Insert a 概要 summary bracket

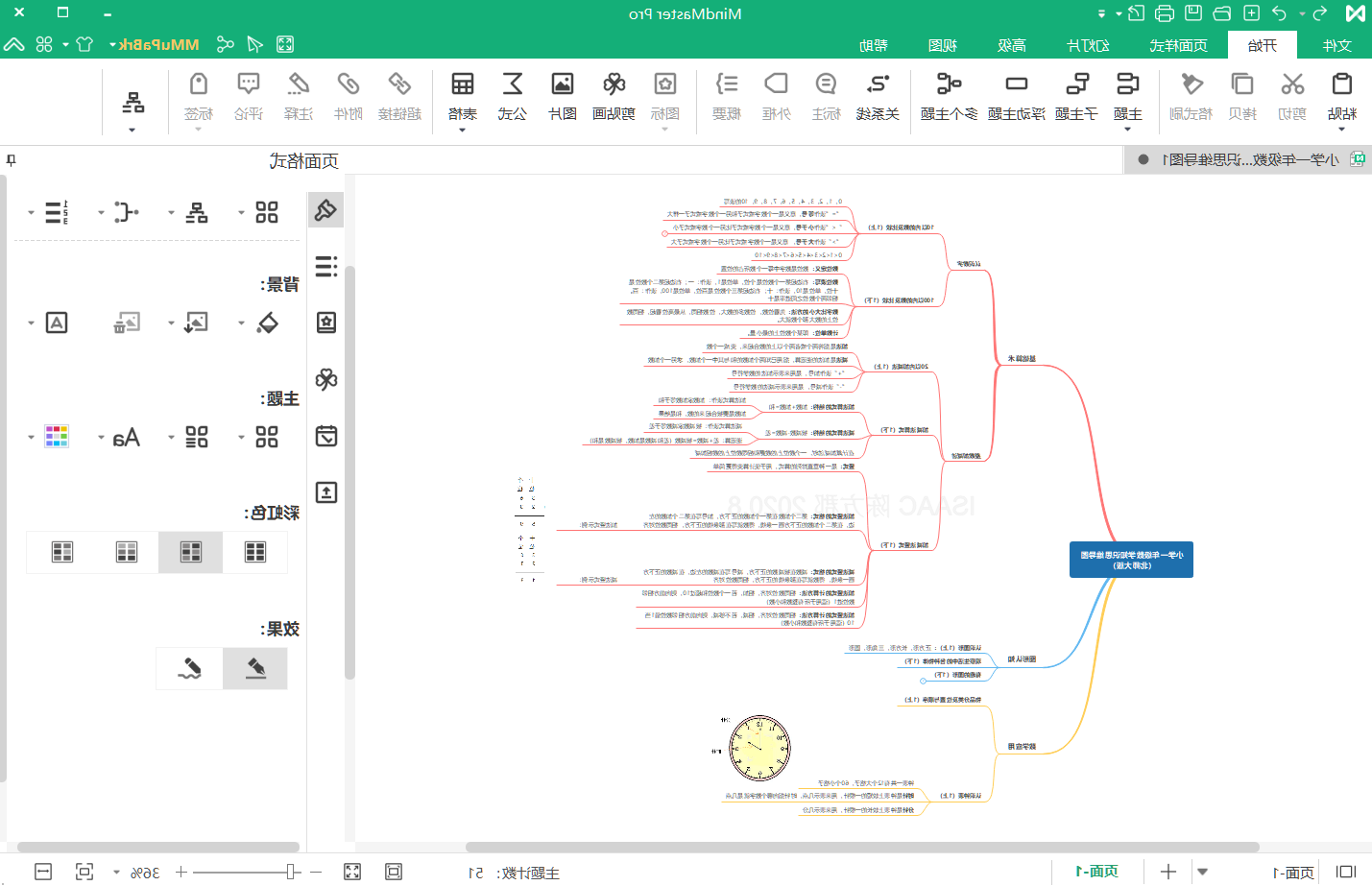click(x=727, y=97)
